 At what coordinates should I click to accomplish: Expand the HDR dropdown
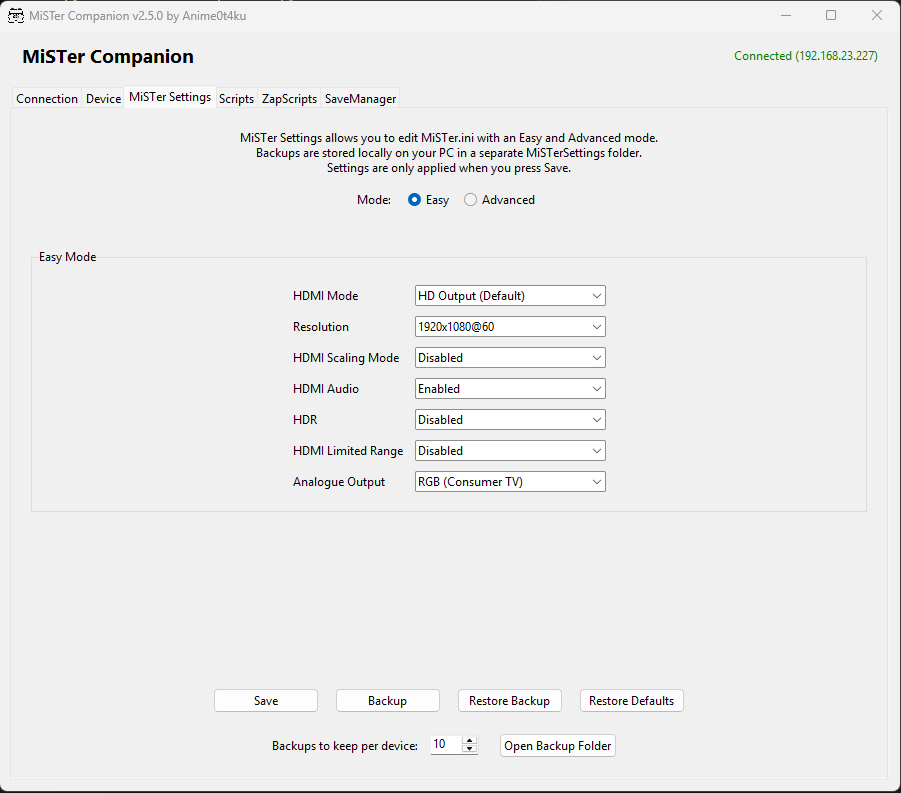(510, 420)
